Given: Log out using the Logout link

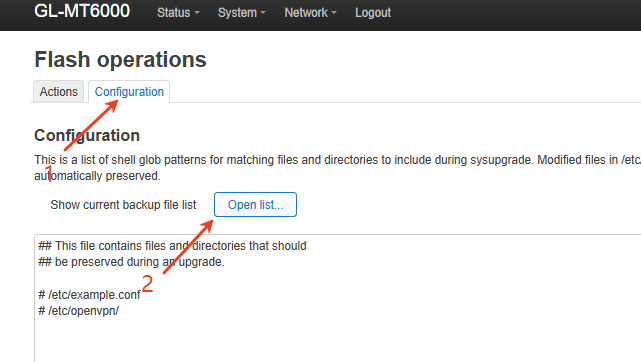Looking at the screenshot, I should pos(373,13).
